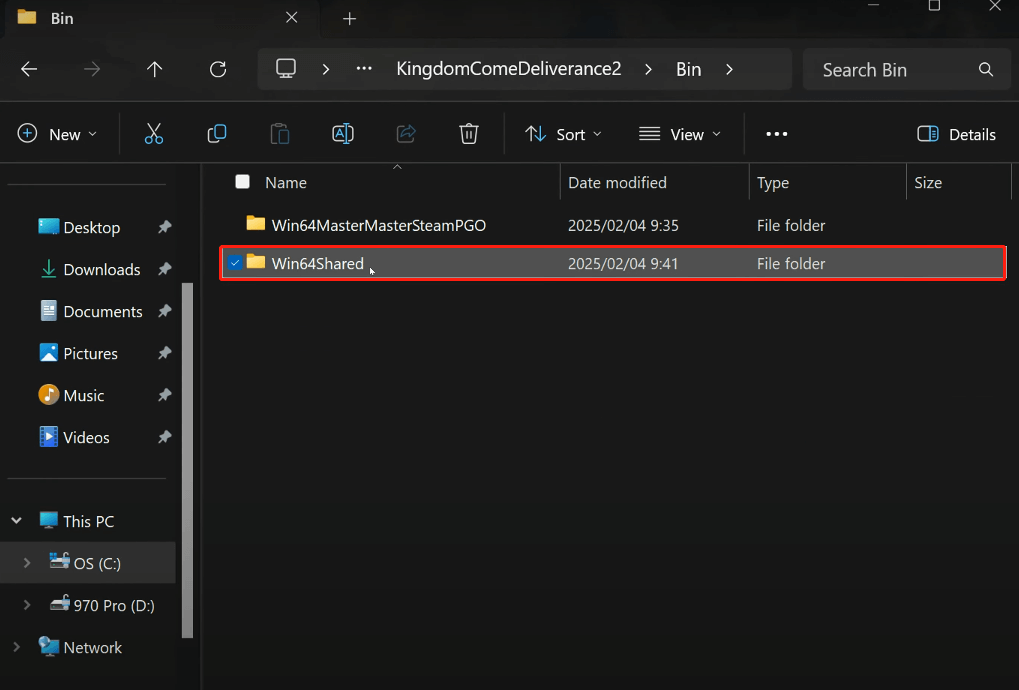The image size is (1019, 690).
Task: Add a new tab with plus icon
Action: [350, 19]
